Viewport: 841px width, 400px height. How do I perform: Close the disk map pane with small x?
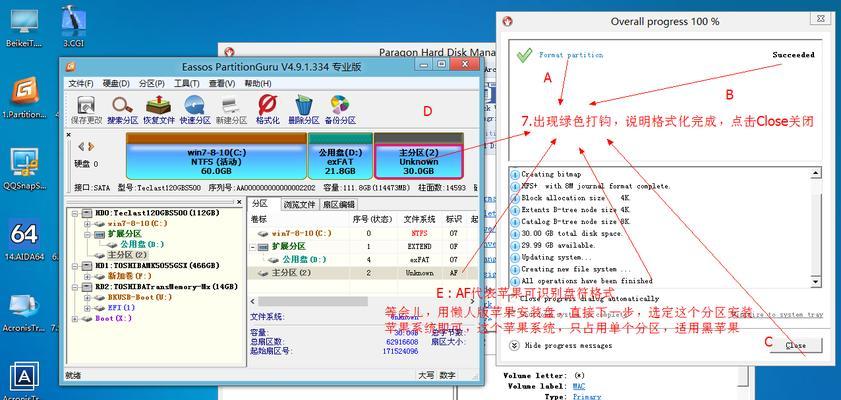click(69, 135)
